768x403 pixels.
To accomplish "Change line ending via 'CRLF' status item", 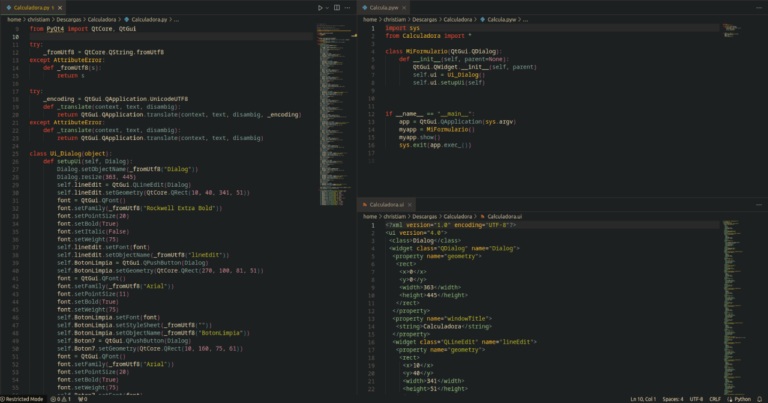I will 715,399.
